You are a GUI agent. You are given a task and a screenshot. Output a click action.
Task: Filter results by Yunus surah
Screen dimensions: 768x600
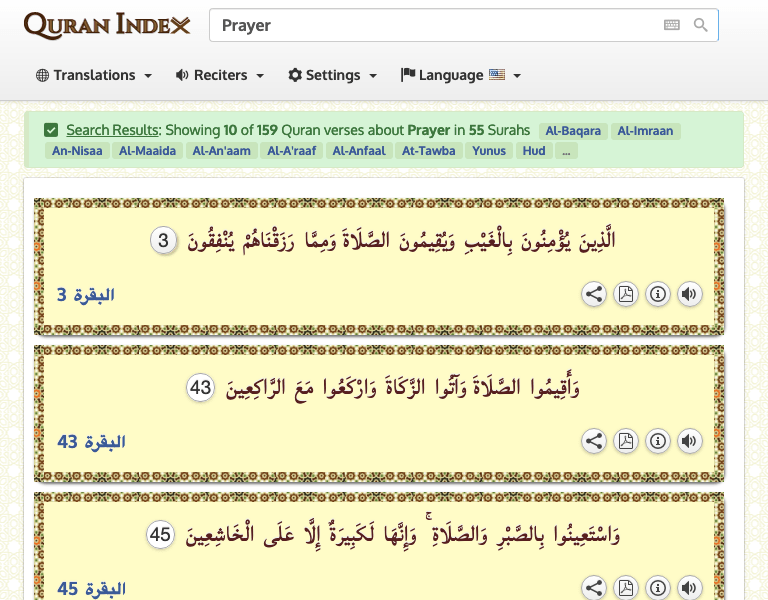click(x=489, y=150)
